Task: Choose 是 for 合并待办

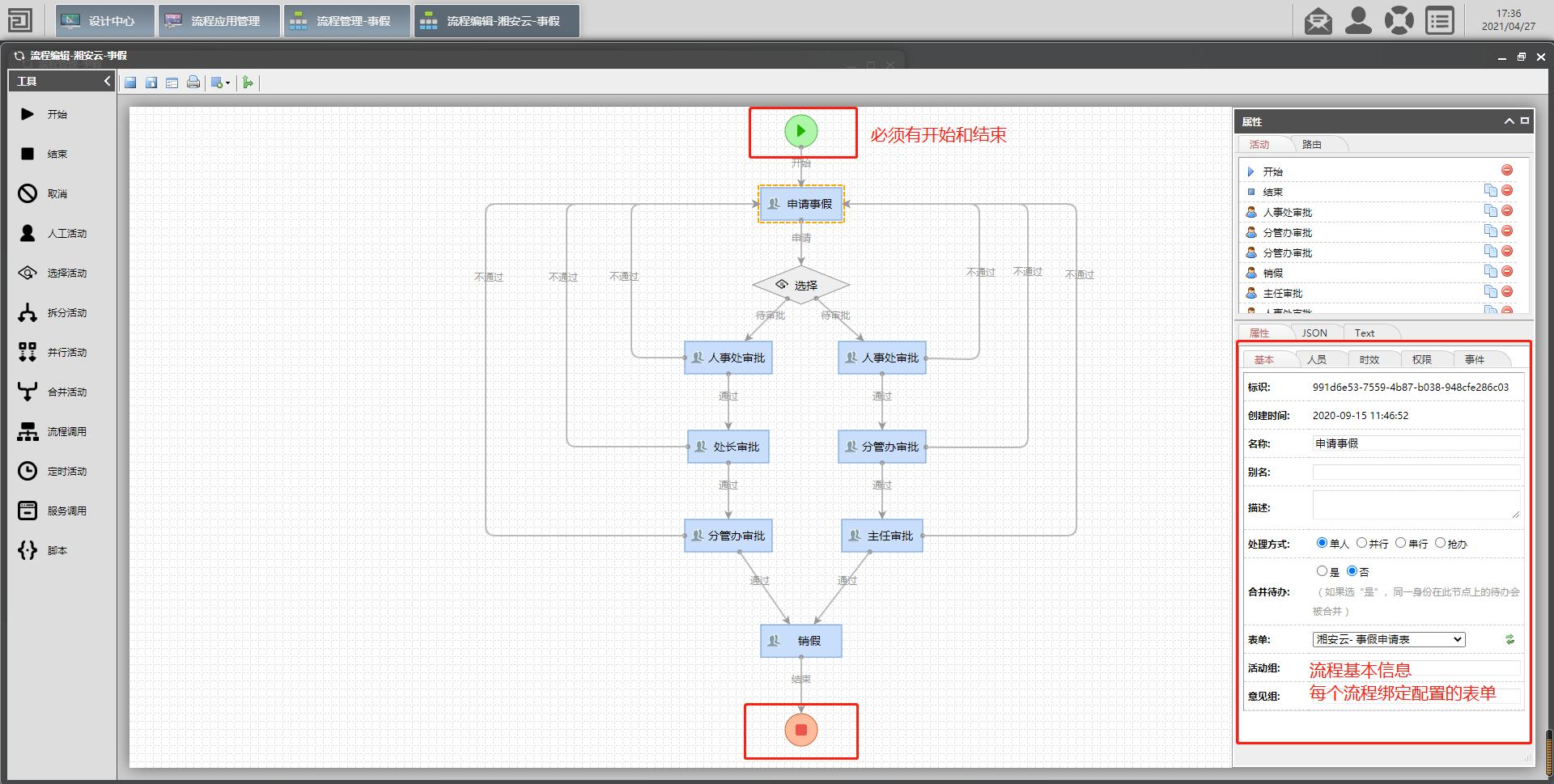Action: [x=1322, y=570]
